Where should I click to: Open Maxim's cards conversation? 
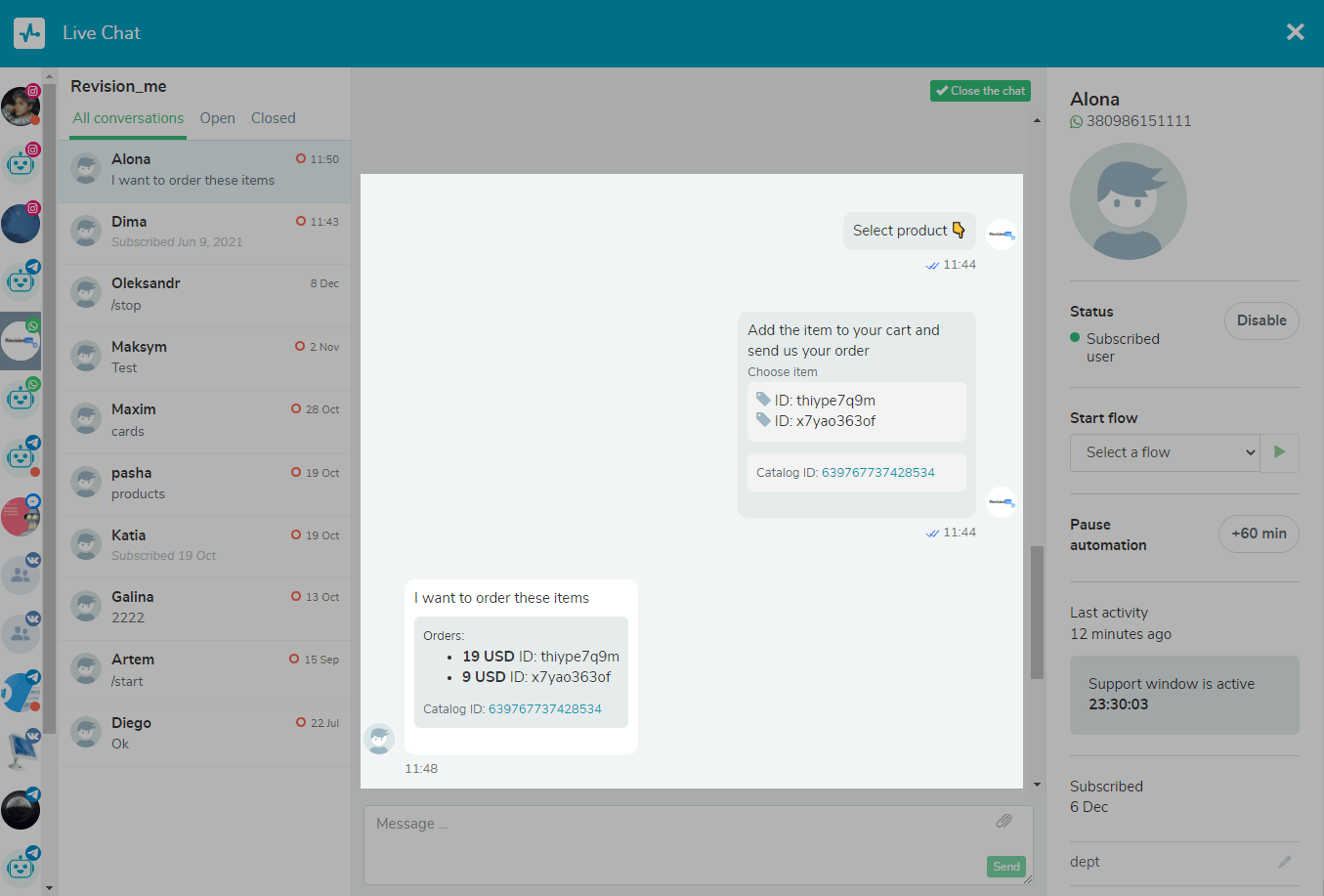point(204,421)
